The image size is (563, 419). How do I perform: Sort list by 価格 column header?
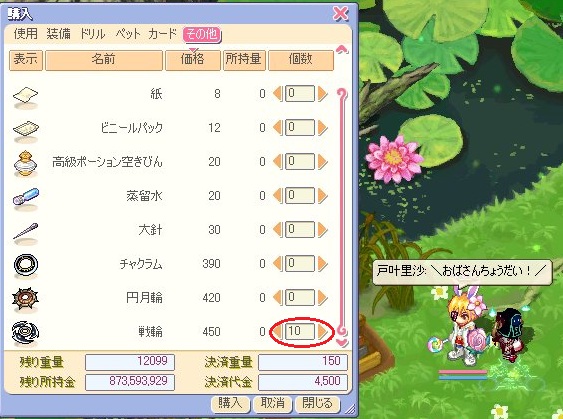193,60
